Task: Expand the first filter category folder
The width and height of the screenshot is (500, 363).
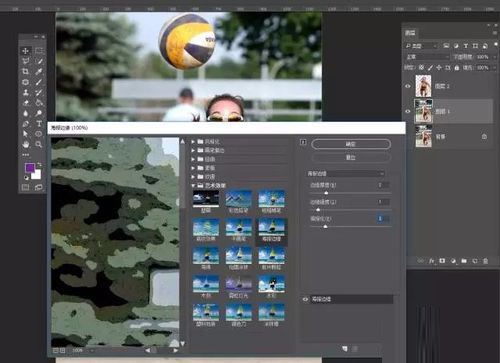Action: tap(193, 142)
